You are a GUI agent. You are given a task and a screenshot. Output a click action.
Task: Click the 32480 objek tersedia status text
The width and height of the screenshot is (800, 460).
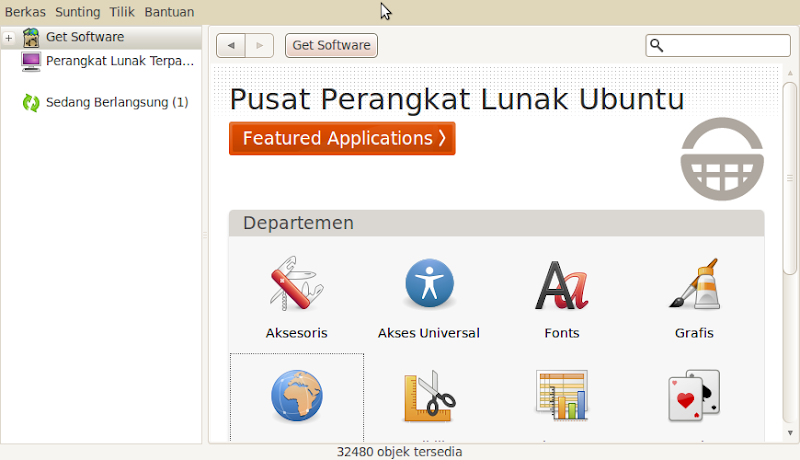(399, 452)
